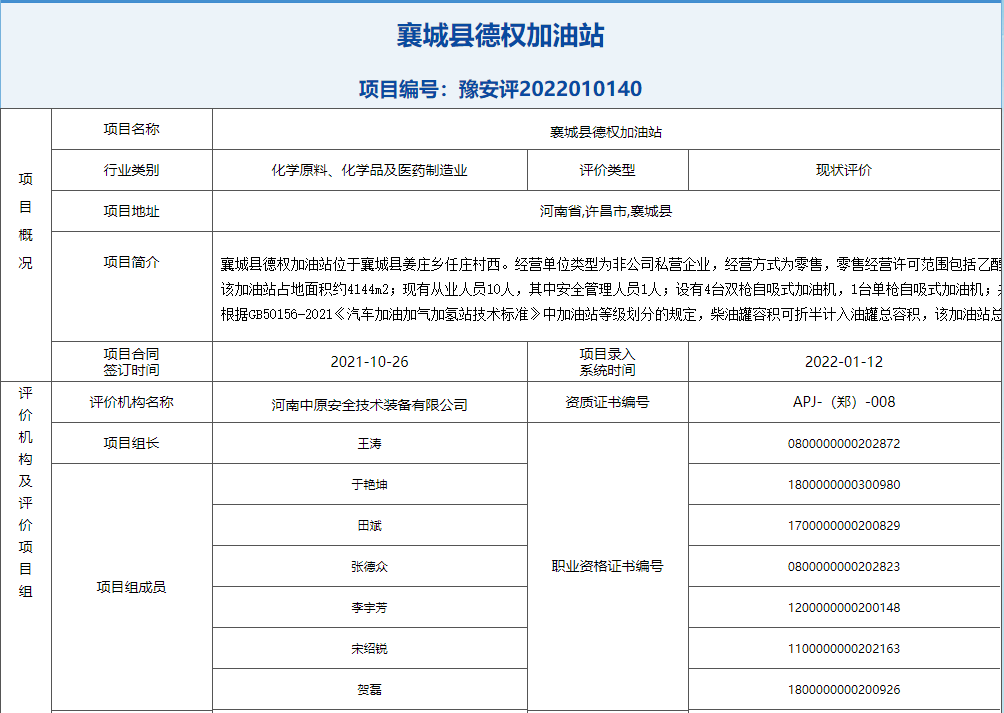
Task: Select member name 田斌
Action: tap(369, 525)
